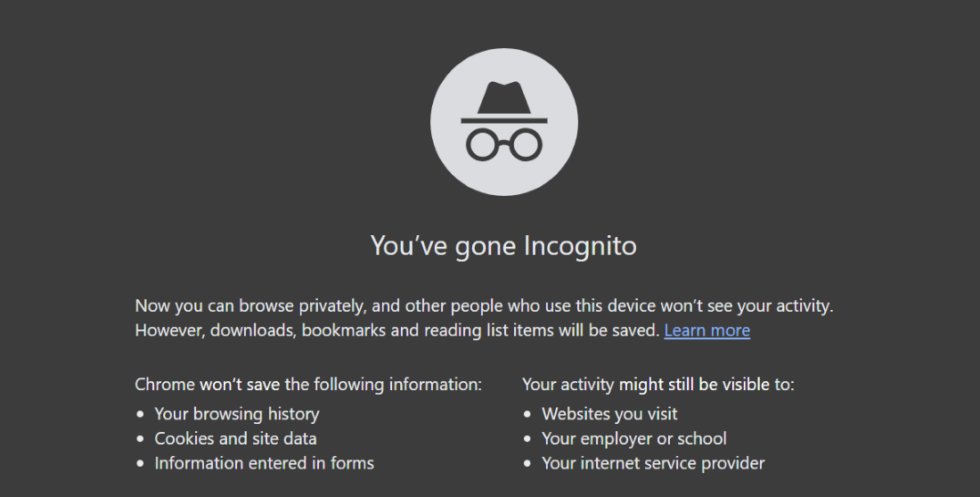This screenshot has height=497, width=980.
Task: Click the hat in the Incognito logo
Action: tap(503, 100)
